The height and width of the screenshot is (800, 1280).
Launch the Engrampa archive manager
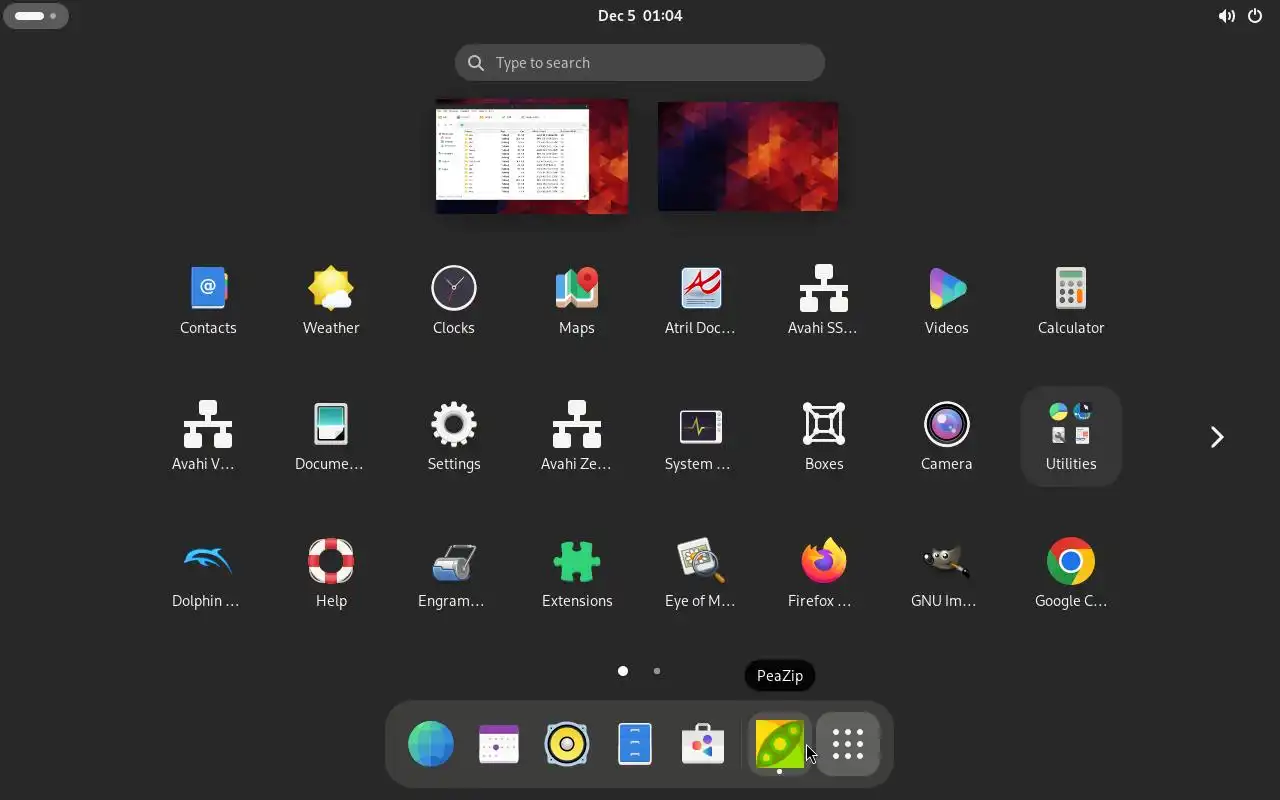click(454, 573)
